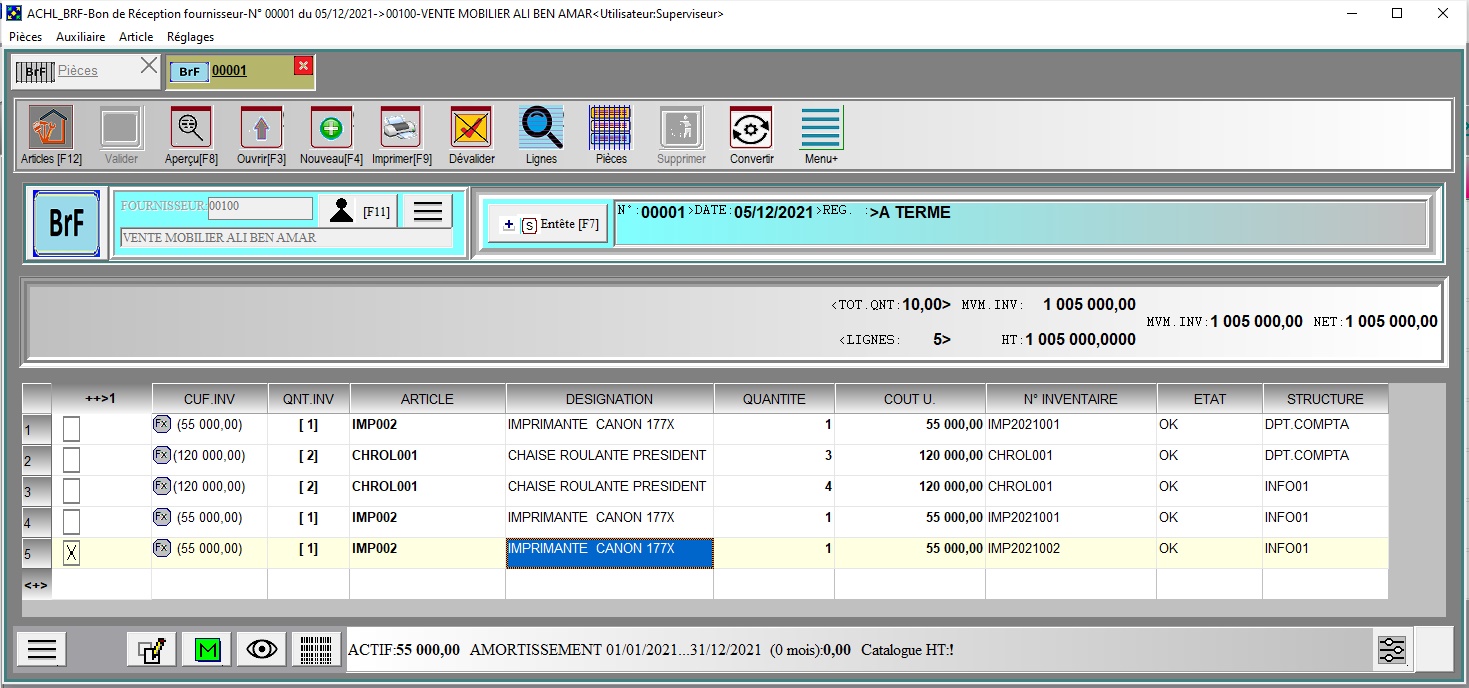Open the Lignes magnifier search icon
The width and height of the screenshot is (1469, 688).
[x=541, y=129]
